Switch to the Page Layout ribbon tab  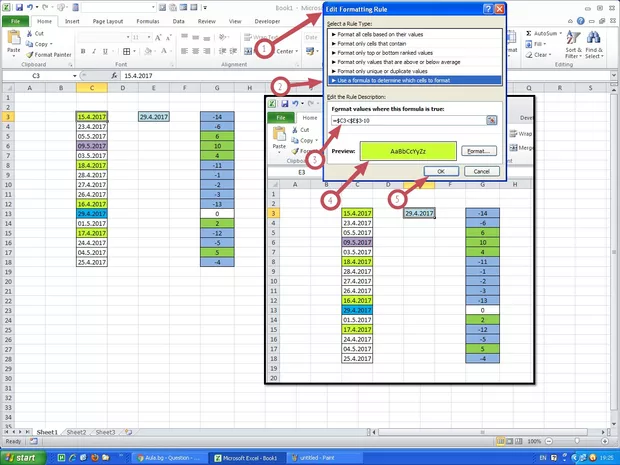click(108, 21)
